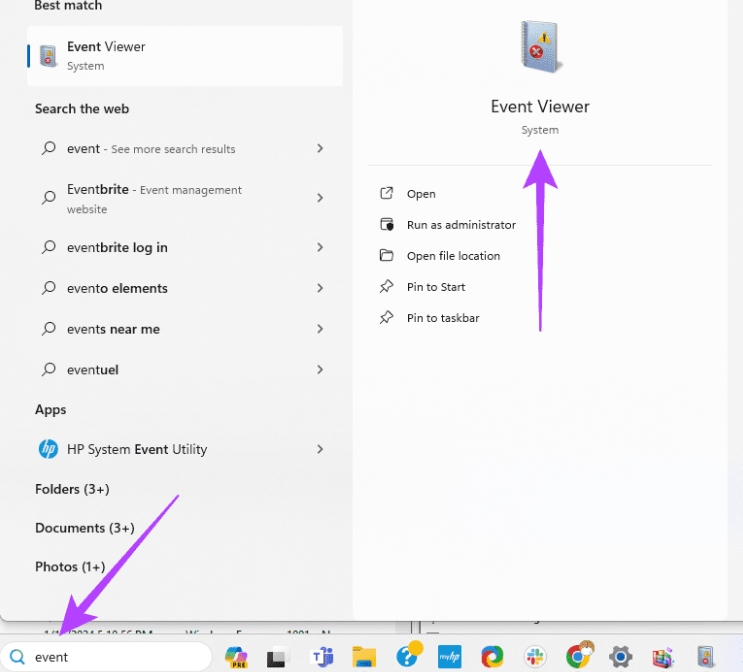Viewport: 743px width, 672px height.
Task: Click search icon next to 'events near me'
Action: point(48,328)
